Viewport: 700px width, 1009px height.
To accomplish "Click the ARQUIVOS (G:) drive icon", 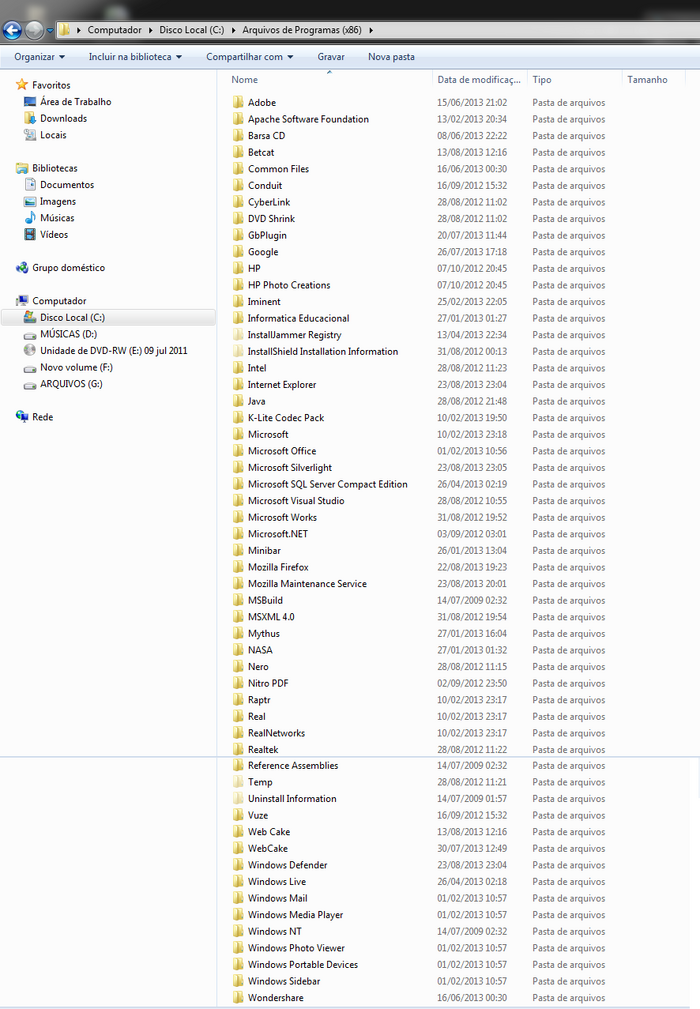I will [30, 385].
